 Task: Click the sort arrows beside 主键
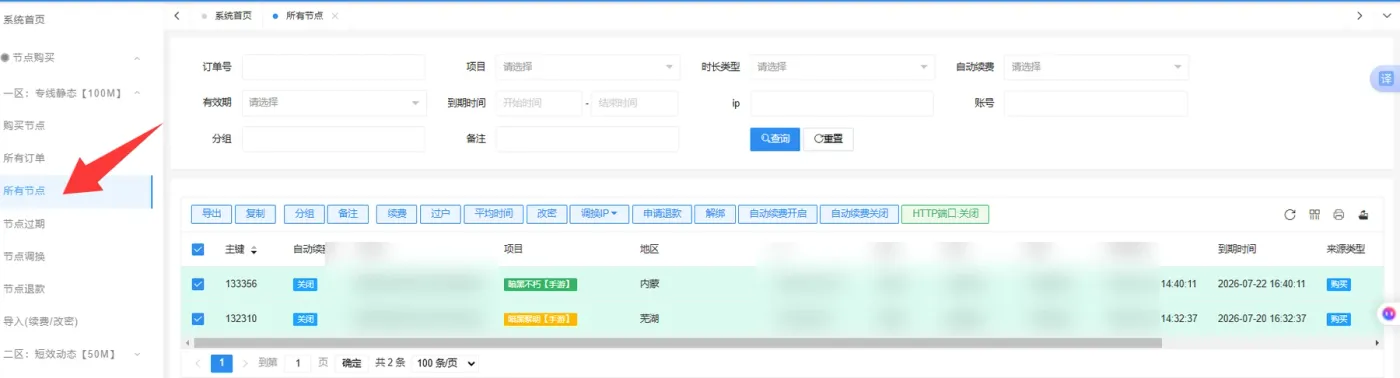click(254, 249)
